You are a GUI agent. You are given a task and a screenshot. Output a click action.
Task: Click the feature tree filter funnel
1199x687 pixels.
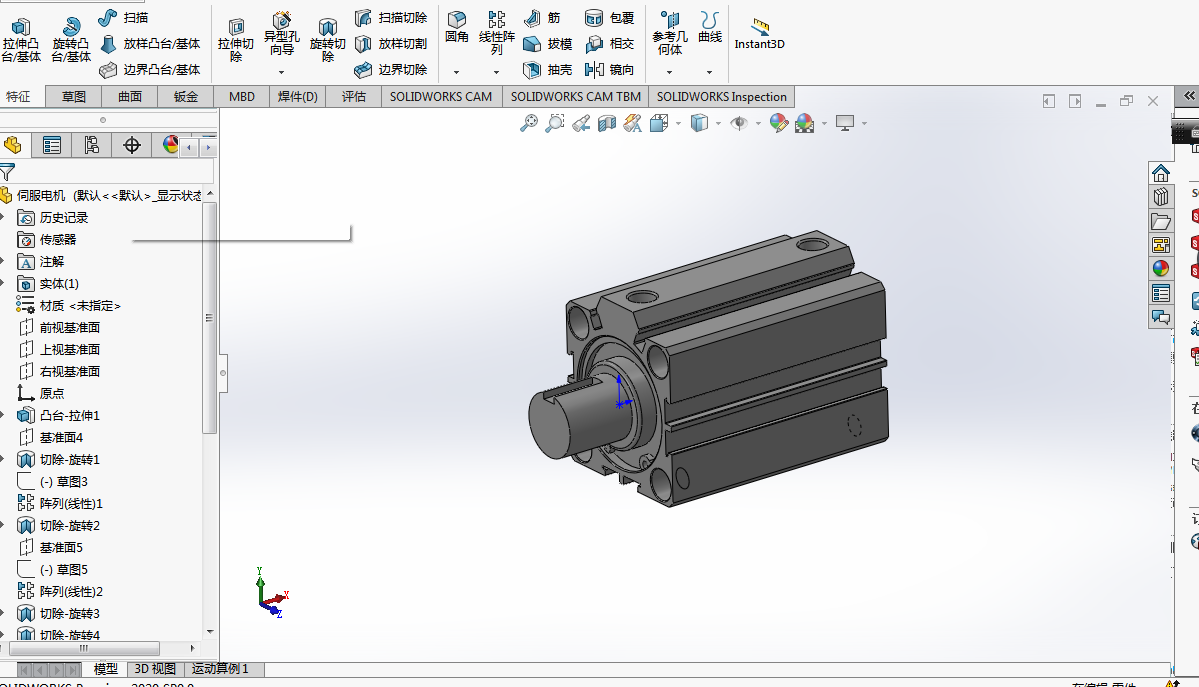(x=8, y=172)
